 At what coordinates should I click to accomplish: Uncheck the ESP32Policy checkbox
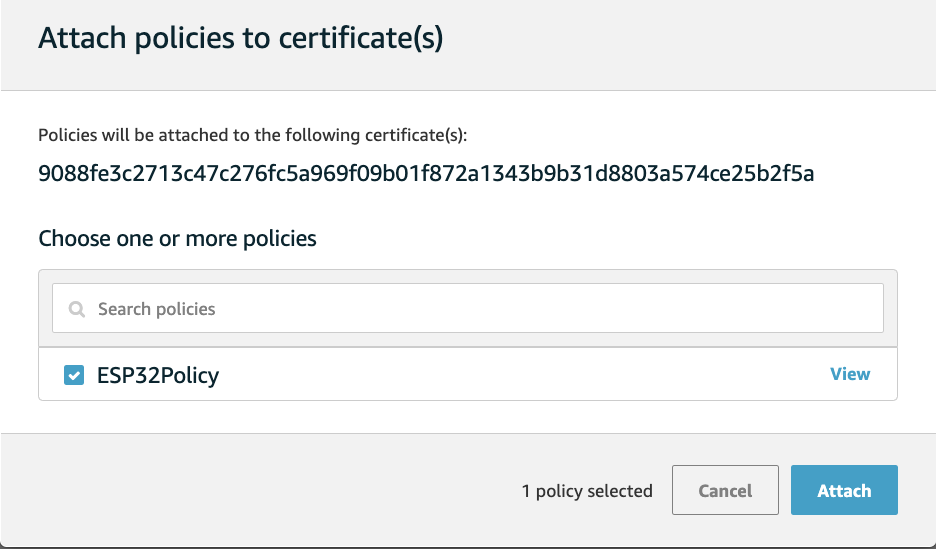click(74, 375)
